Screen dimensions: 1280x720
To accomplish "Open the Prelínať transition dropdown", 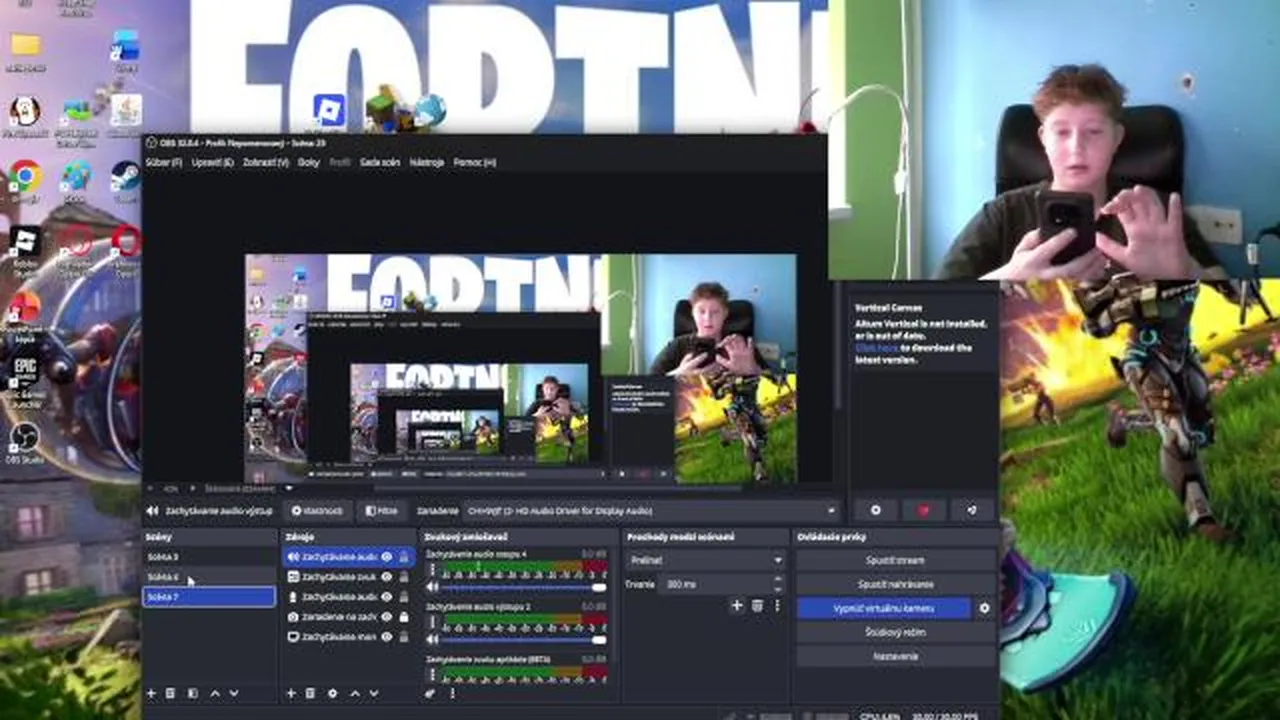I will pyautogui.click(x=705, y=560).
